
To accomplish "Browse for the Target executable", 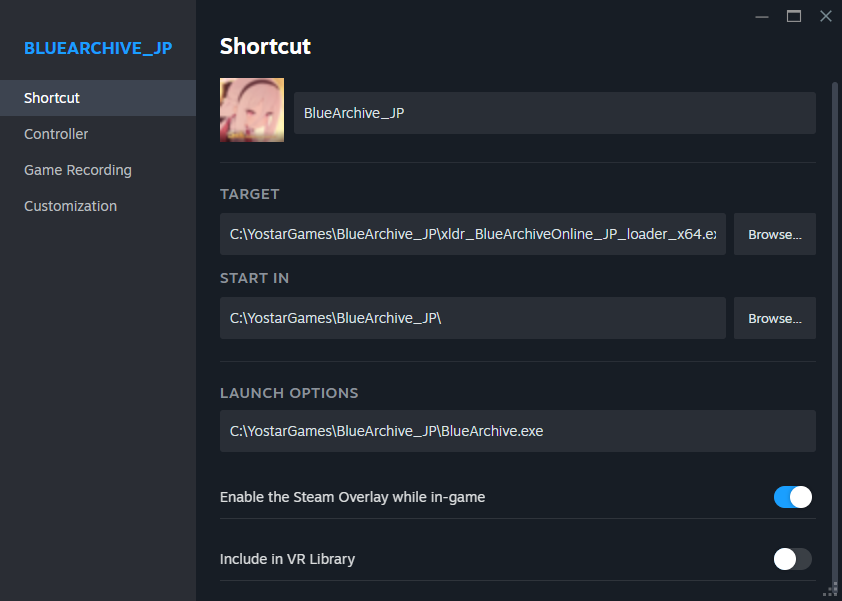I will tap(774, 234).
